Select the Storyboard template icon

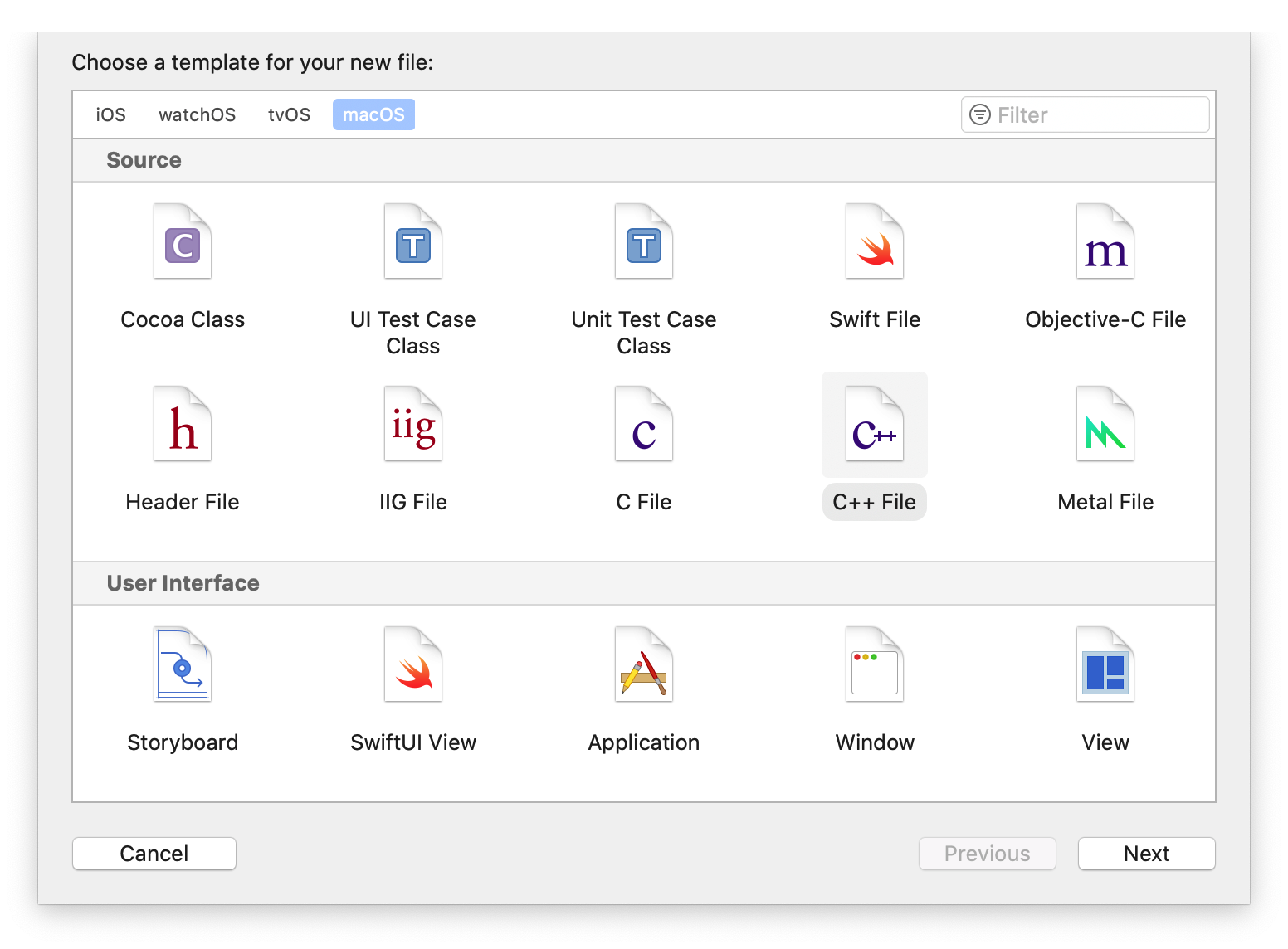(183, 665)
